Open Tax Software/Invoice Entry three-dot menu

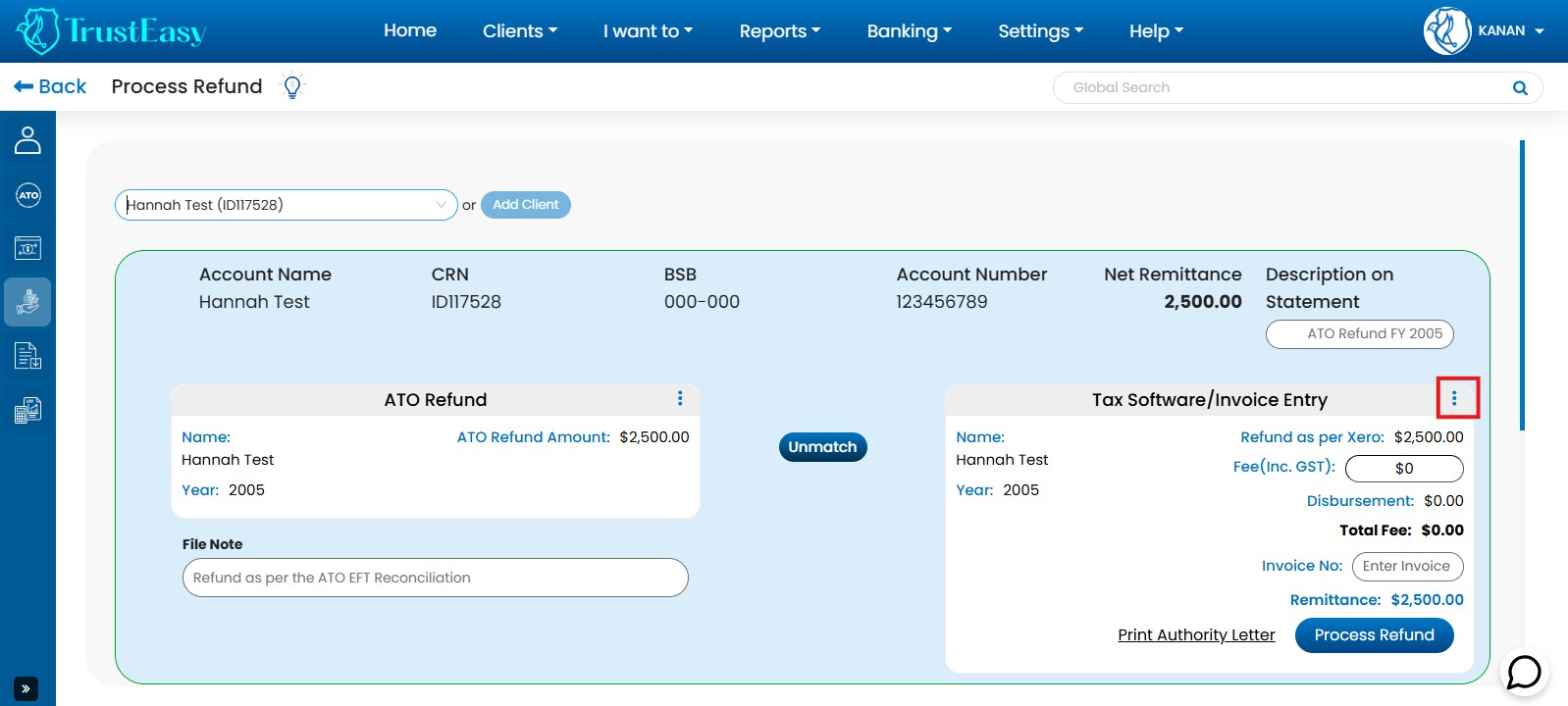1454,398
